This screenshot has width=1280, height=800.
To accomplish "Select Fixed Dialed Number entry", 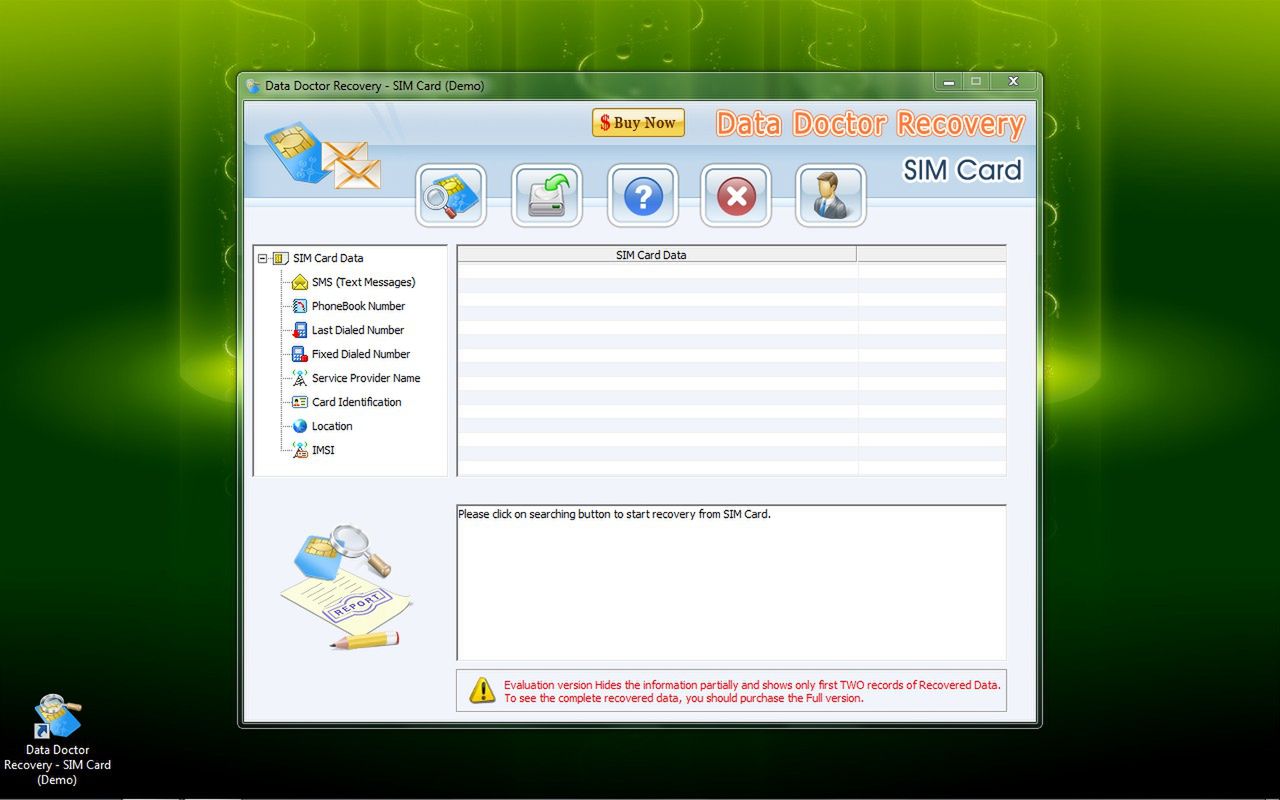I will (x=361, y=354).
